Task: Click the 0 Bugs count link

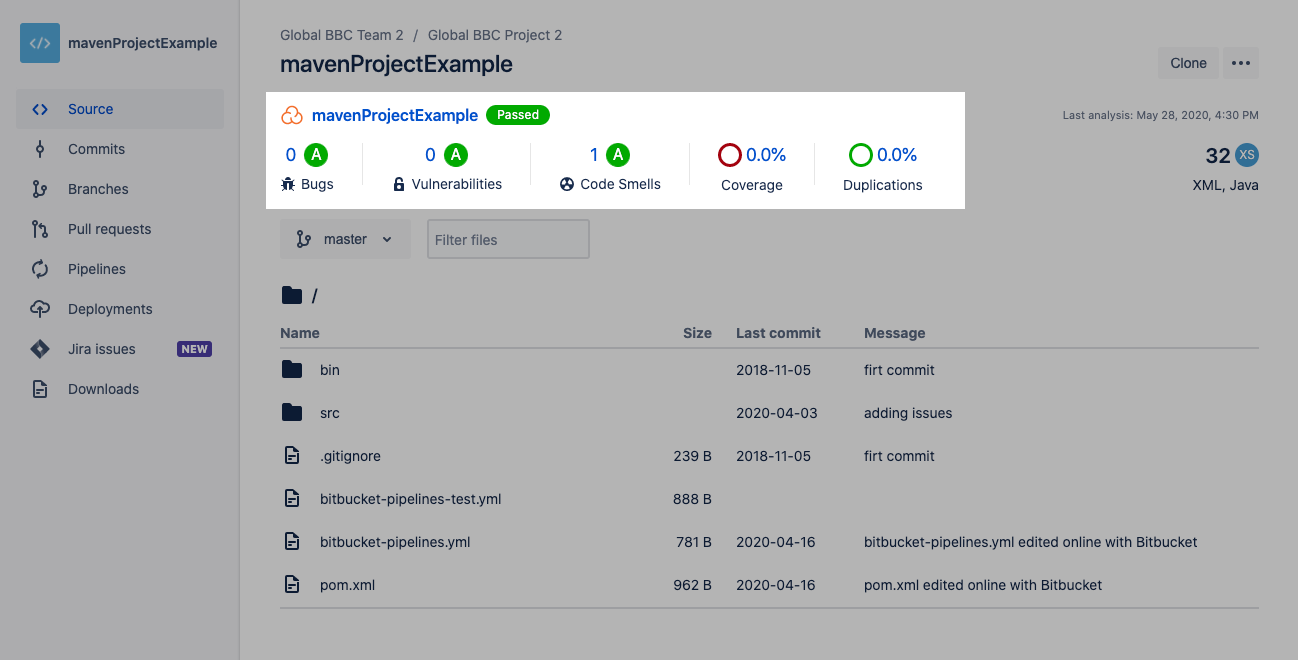Action: pos(291,155)
